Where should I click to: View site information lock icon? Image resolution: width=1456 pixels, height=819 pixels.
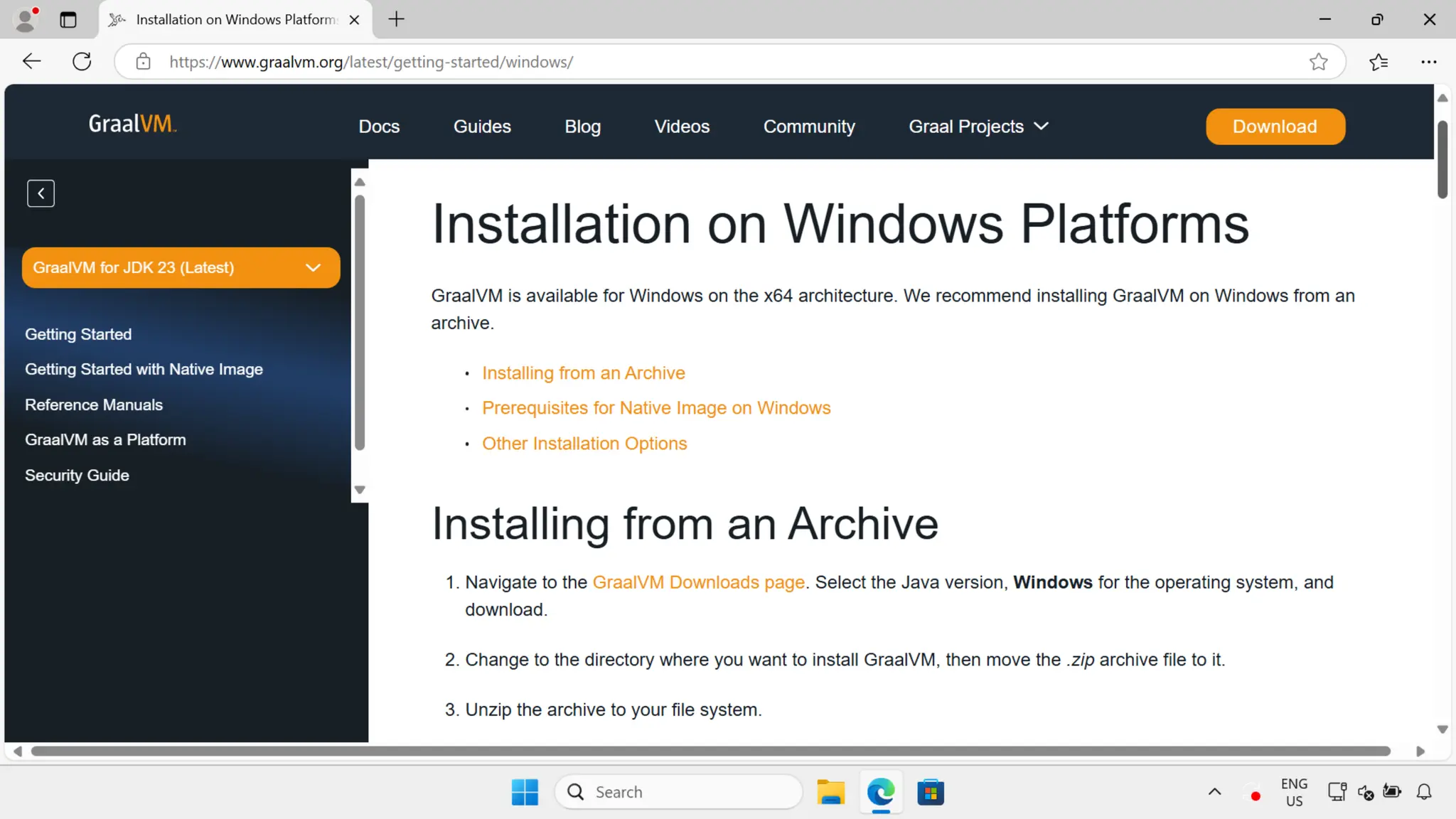coord(143,62)
